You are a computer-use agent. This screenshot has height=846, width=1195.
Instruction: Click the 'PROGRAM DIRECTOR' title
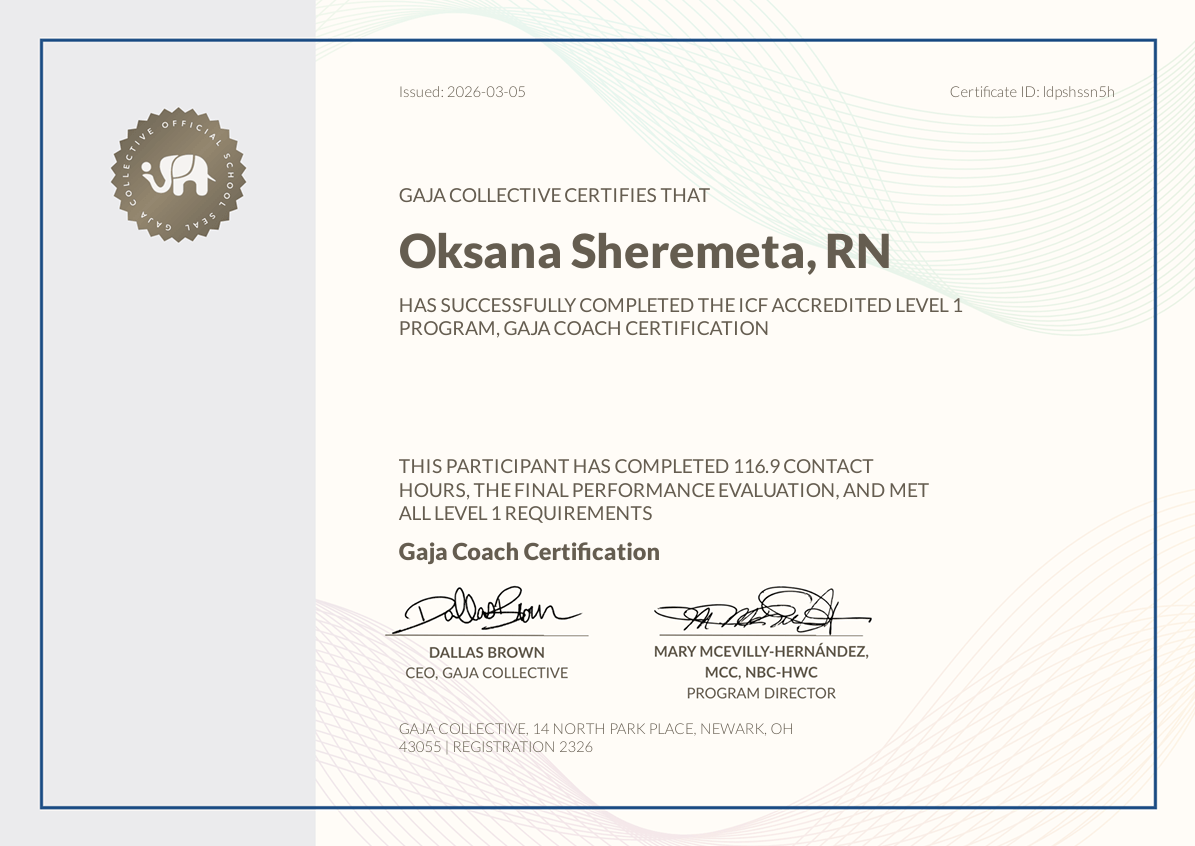pos(761,693)
